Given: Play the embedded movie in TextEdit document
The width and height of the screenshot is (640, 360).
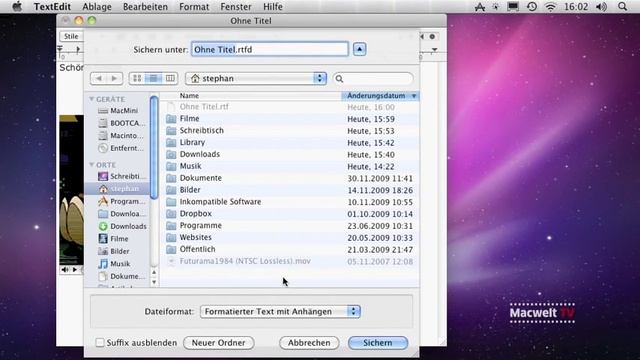Looking at the screenshot, I should (x=75, y=270).
